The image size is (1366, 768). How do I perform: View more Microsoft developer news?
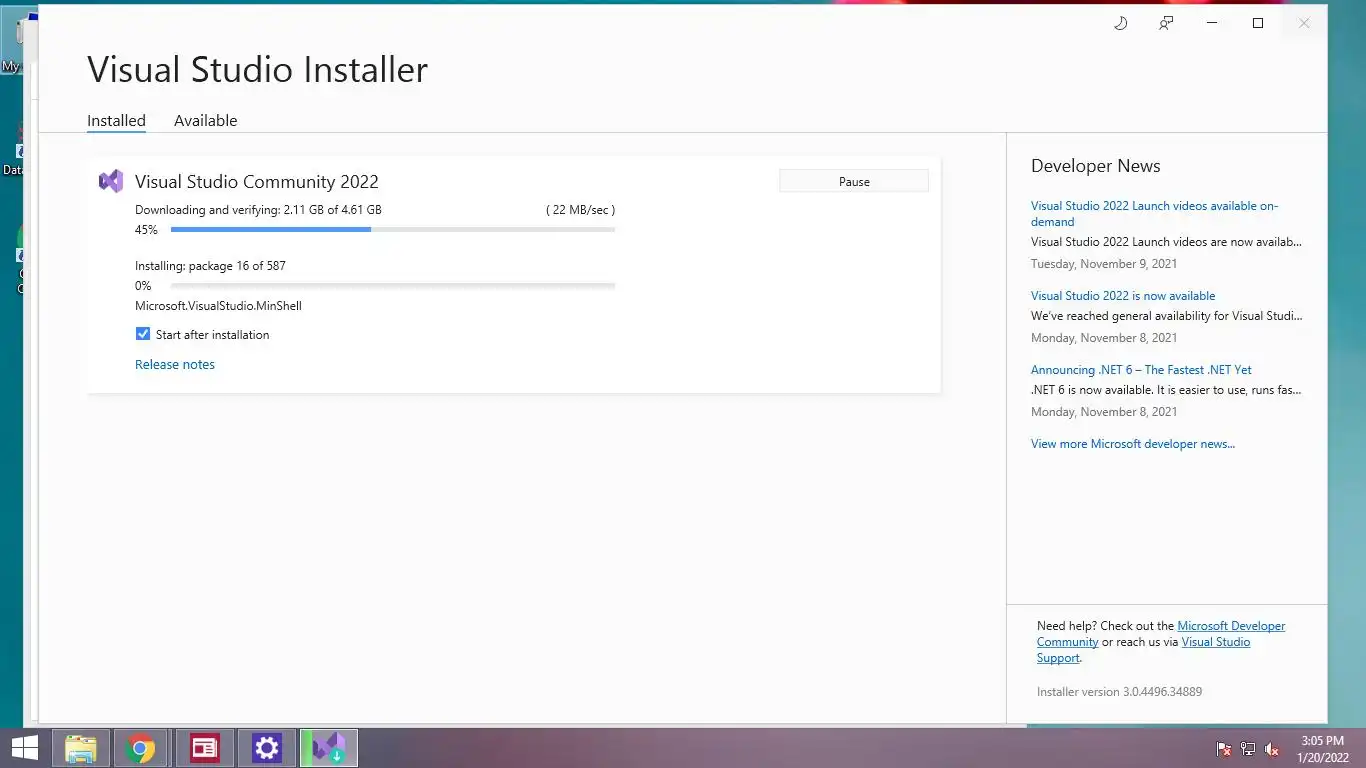(x=1133, y=444)
